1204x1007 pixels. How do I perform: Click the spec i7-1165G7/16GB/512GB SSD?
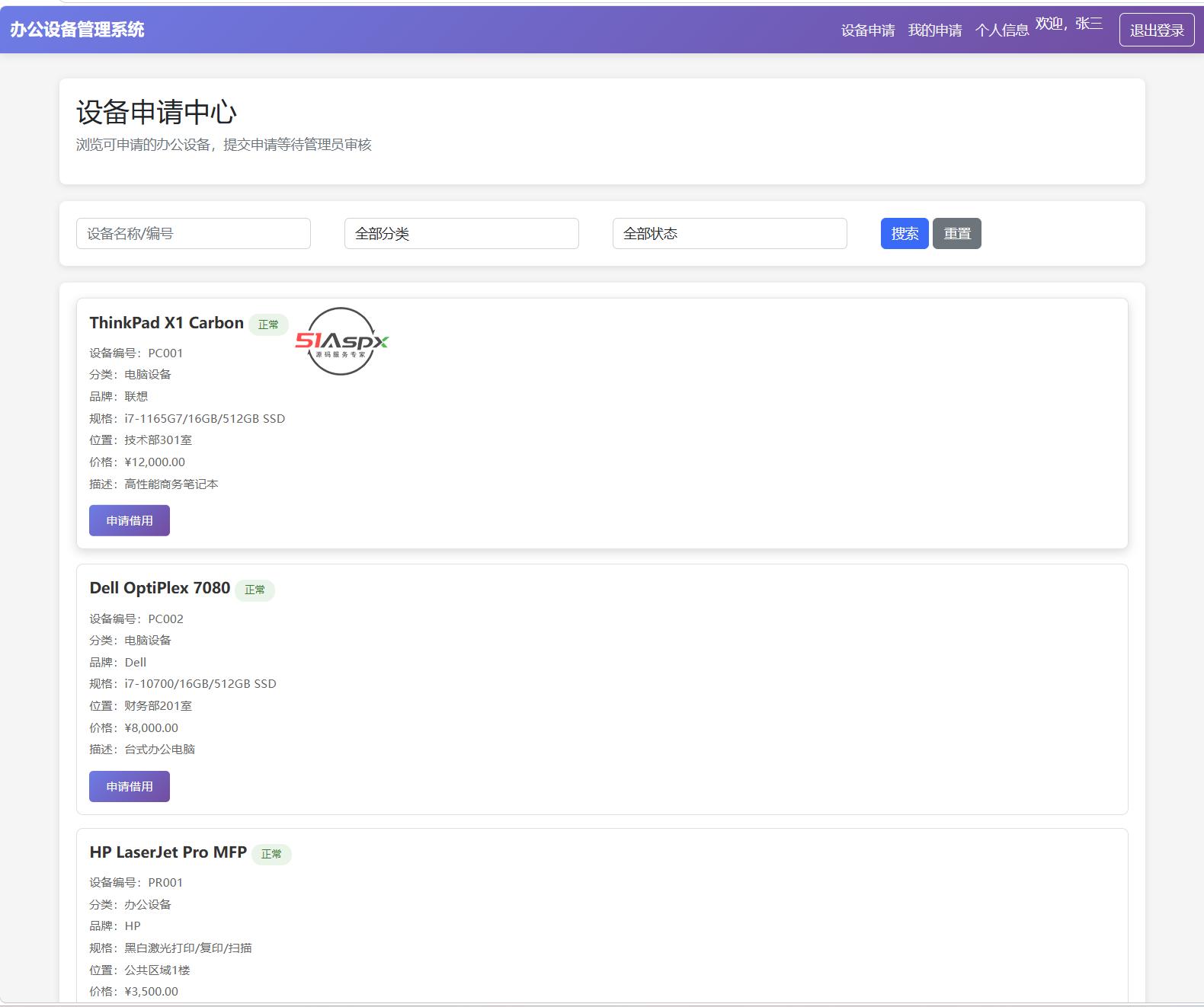pos(205,418)
